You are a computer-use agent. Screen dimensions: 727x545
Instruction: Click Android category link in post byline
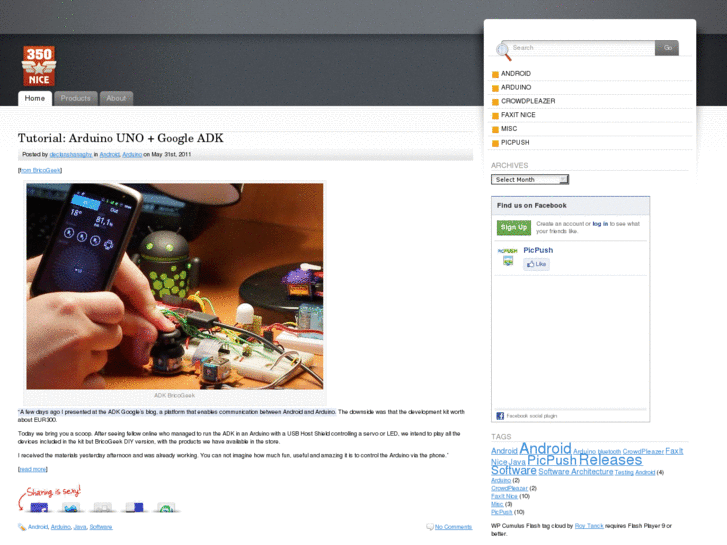pos(109,154)
